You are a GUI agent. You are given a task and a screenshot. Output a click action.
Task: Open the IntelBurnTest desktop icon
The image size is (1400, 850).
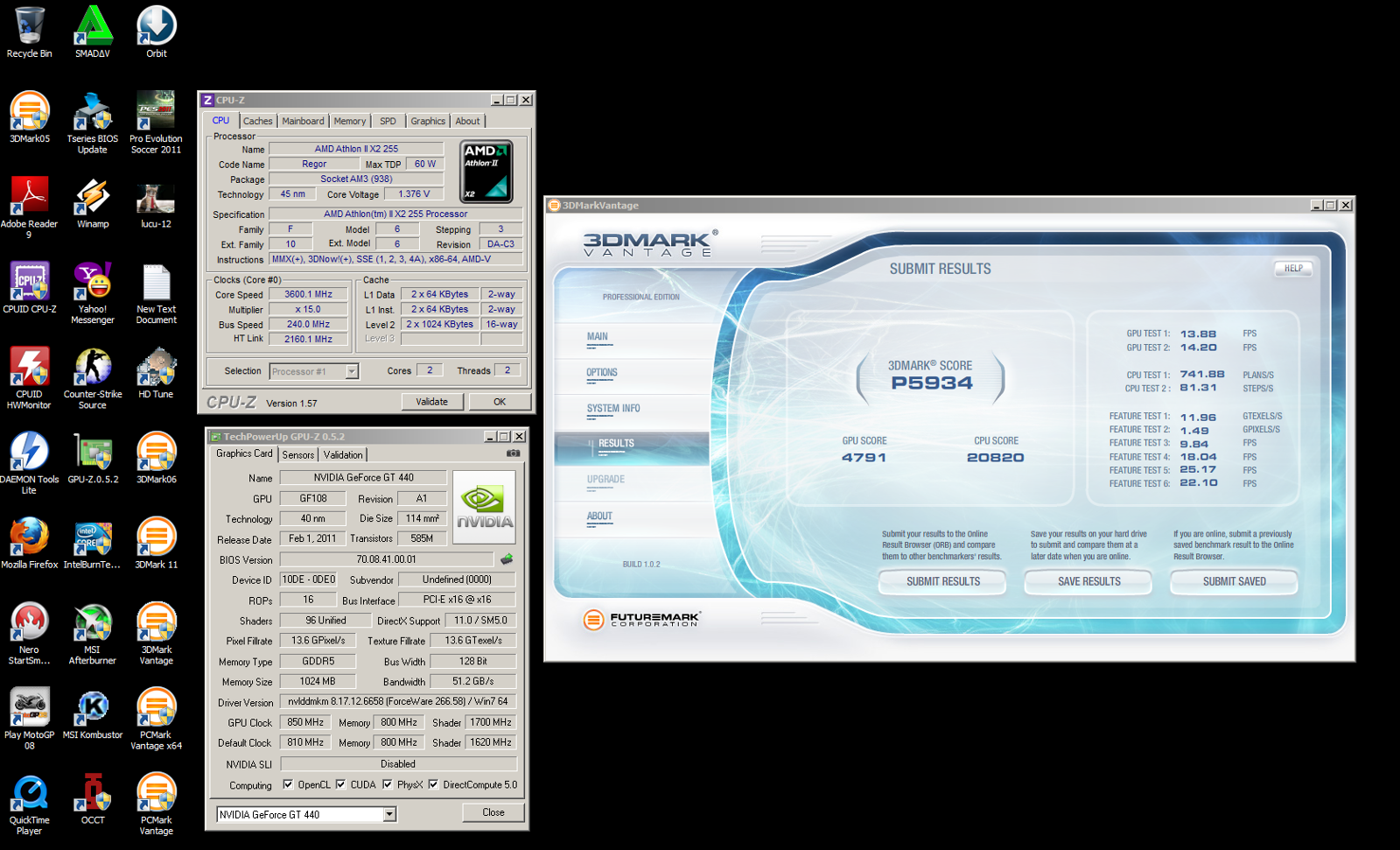92,542
